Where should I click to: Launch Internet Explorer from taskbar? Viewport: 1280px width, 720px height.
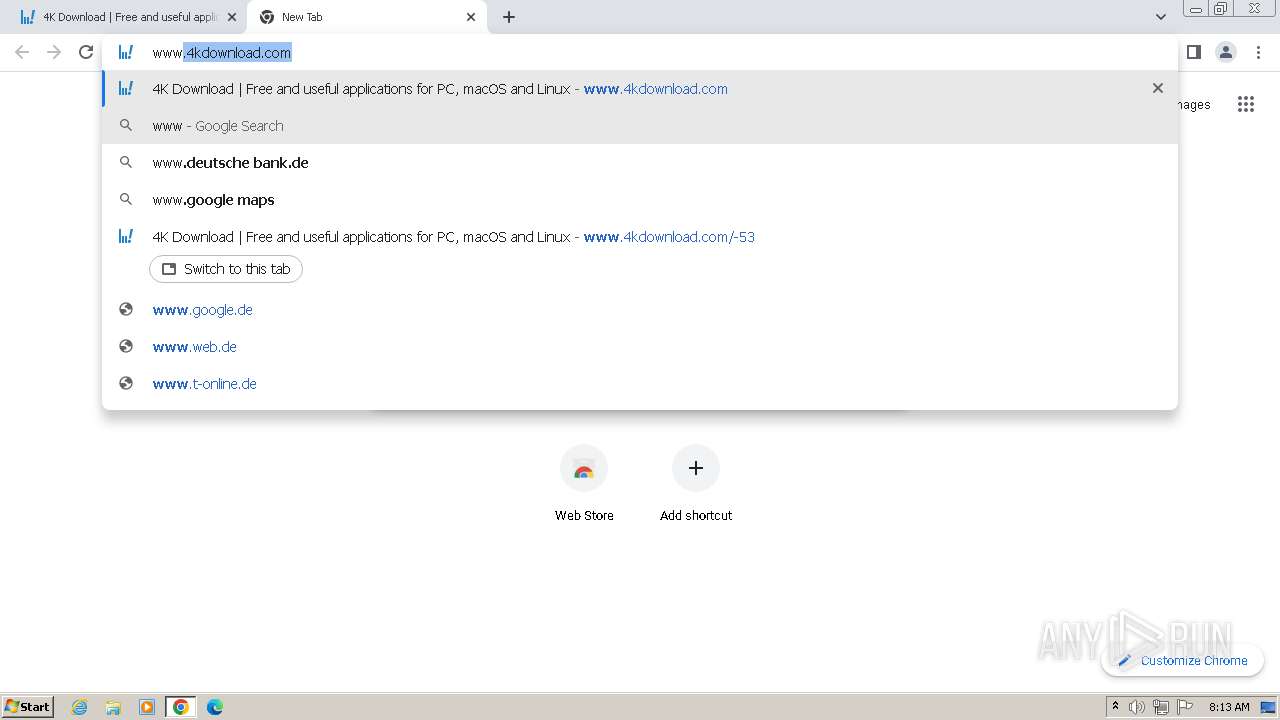coord(80,707)
